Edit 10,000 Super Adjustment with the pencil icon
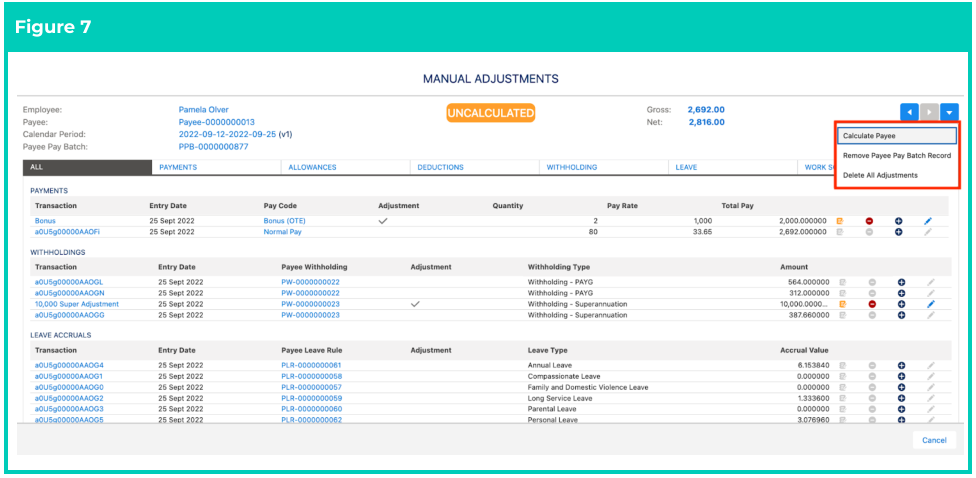The image size is (976, 478). click(929, 304)
